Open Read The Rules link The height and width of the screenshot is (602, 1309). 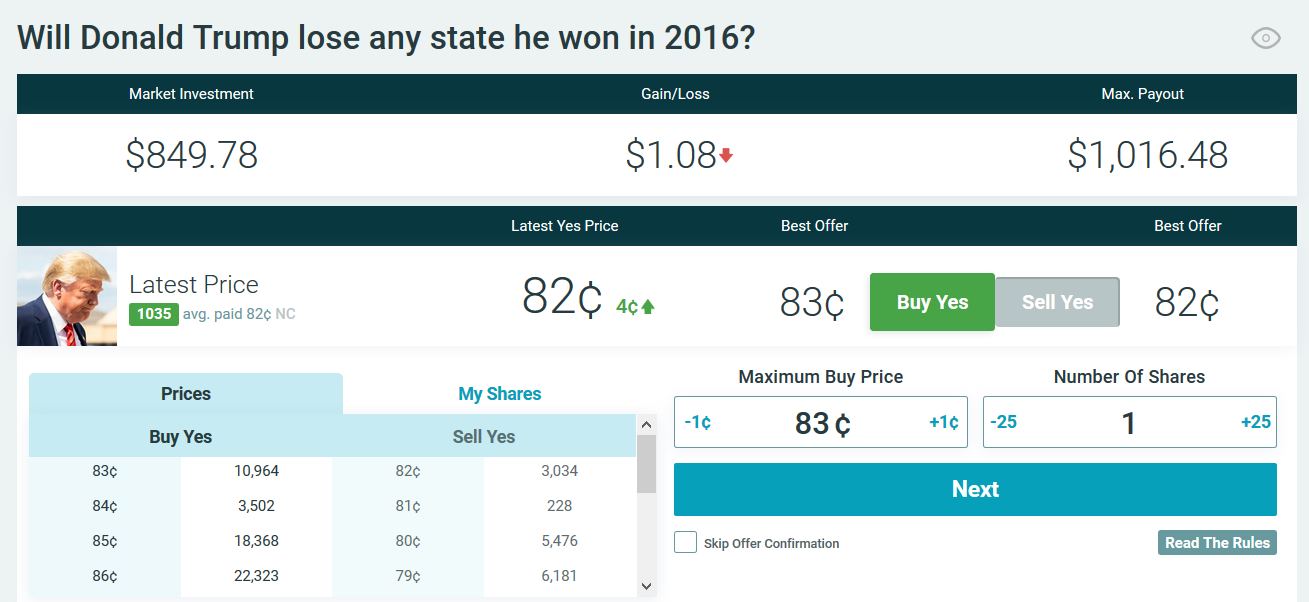pos(1217,543)
